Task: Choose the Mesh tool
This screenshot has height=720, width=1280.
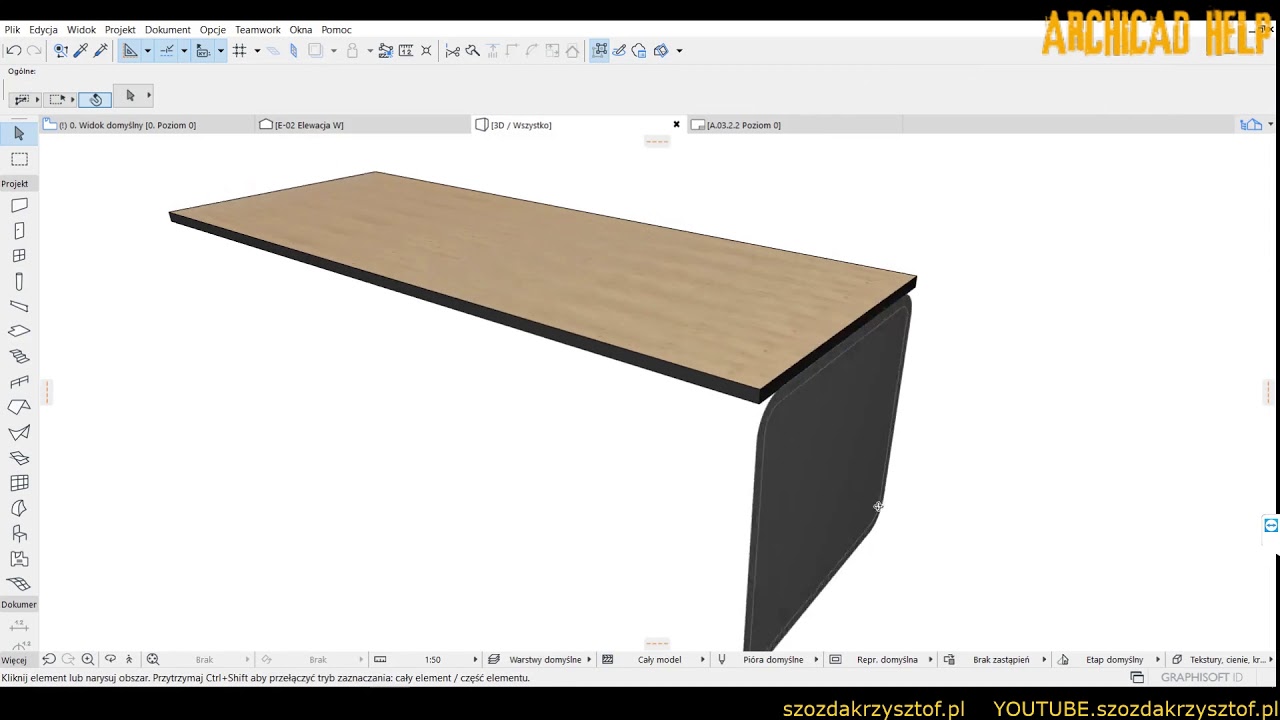Action: [19, 584]
